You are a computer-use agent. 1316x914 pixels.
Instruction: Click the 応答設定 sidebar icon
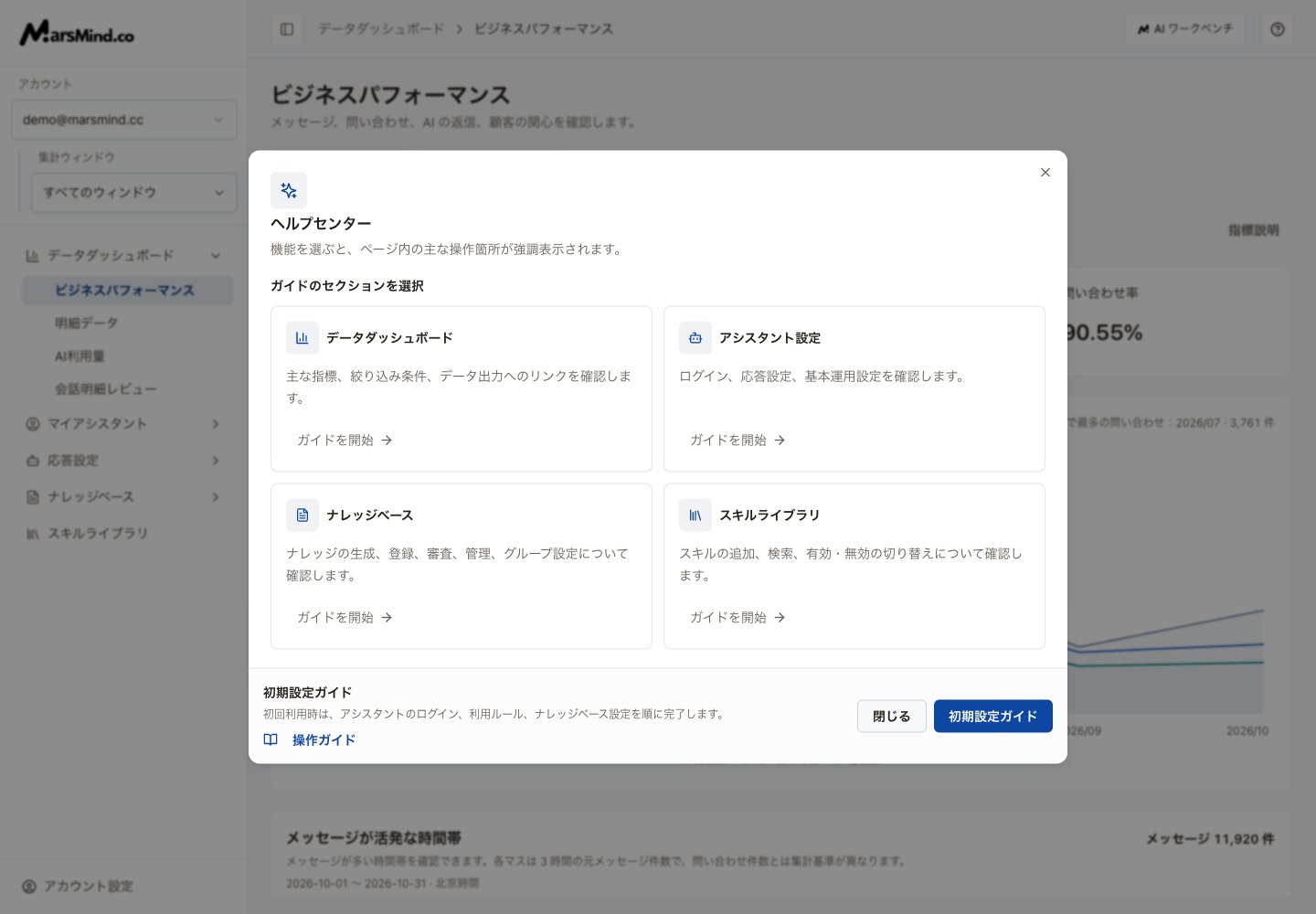point(33,461)
